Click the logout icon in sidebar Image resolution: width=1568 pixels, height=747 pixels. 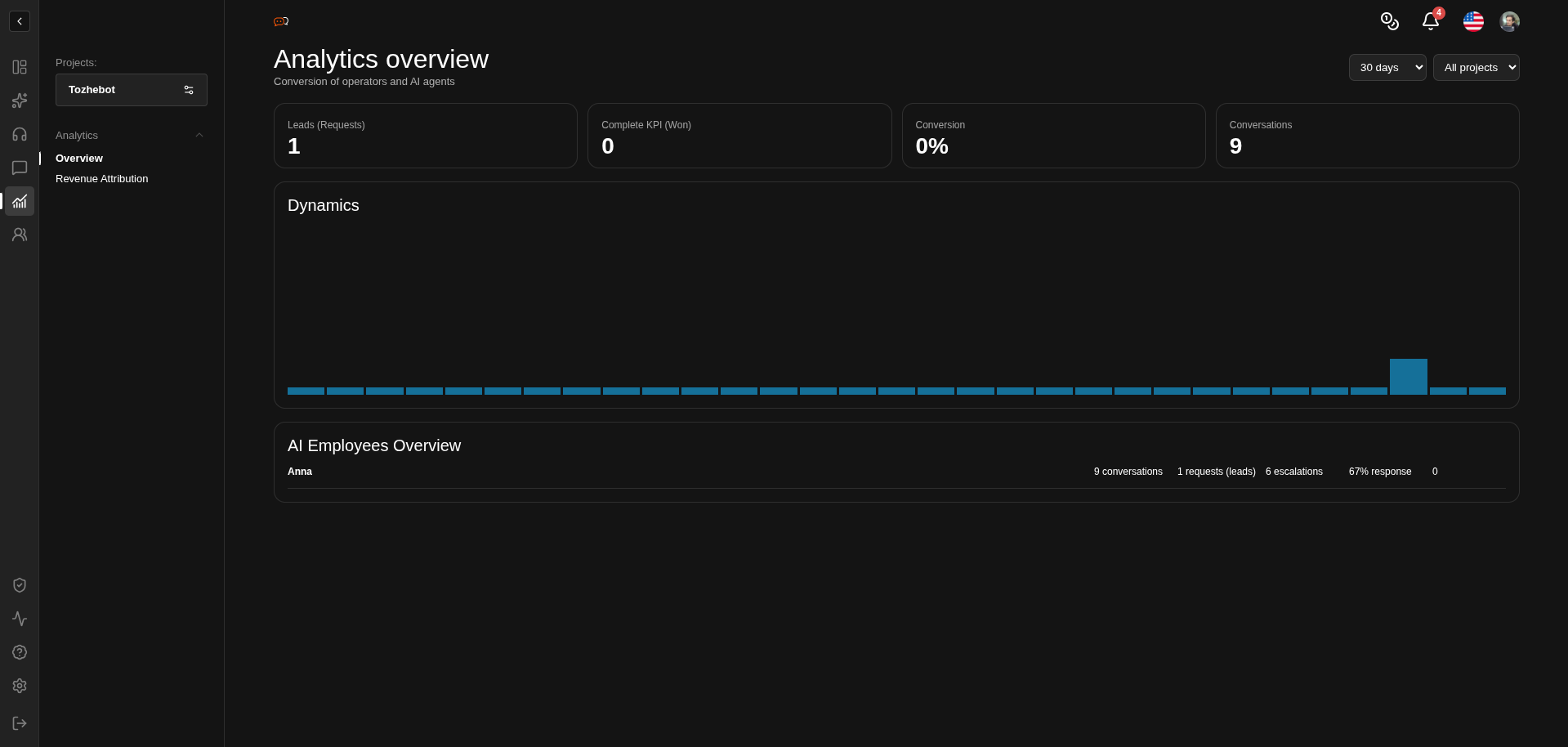pyautogui.click(x=20, y=723)
